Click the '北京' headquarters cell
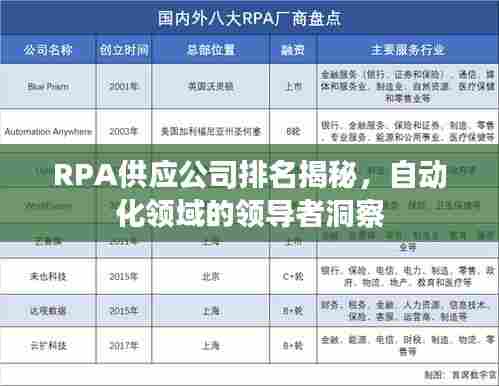This screenshot has width=499, height=386. click(x=211, y=276)
